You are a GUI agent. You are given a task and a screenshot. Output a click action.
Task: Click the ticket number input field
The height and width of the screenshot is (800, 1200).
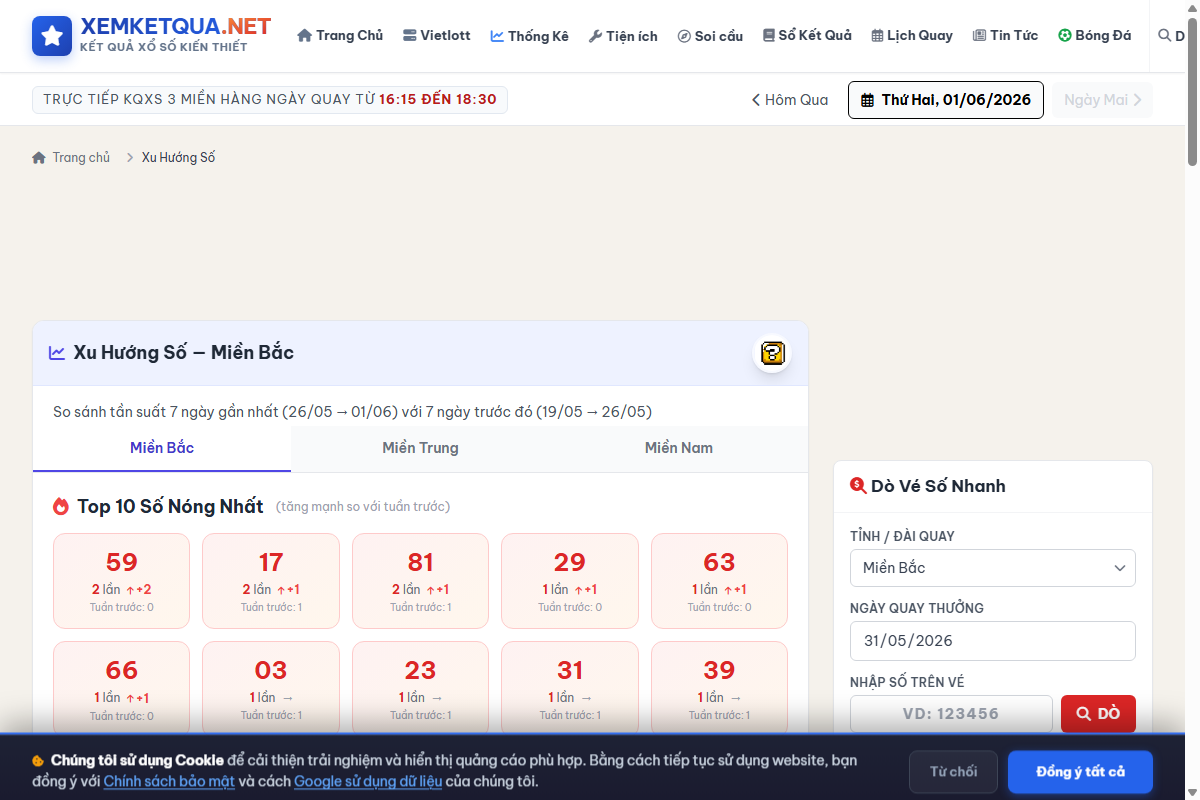click(x=951, y=714)
